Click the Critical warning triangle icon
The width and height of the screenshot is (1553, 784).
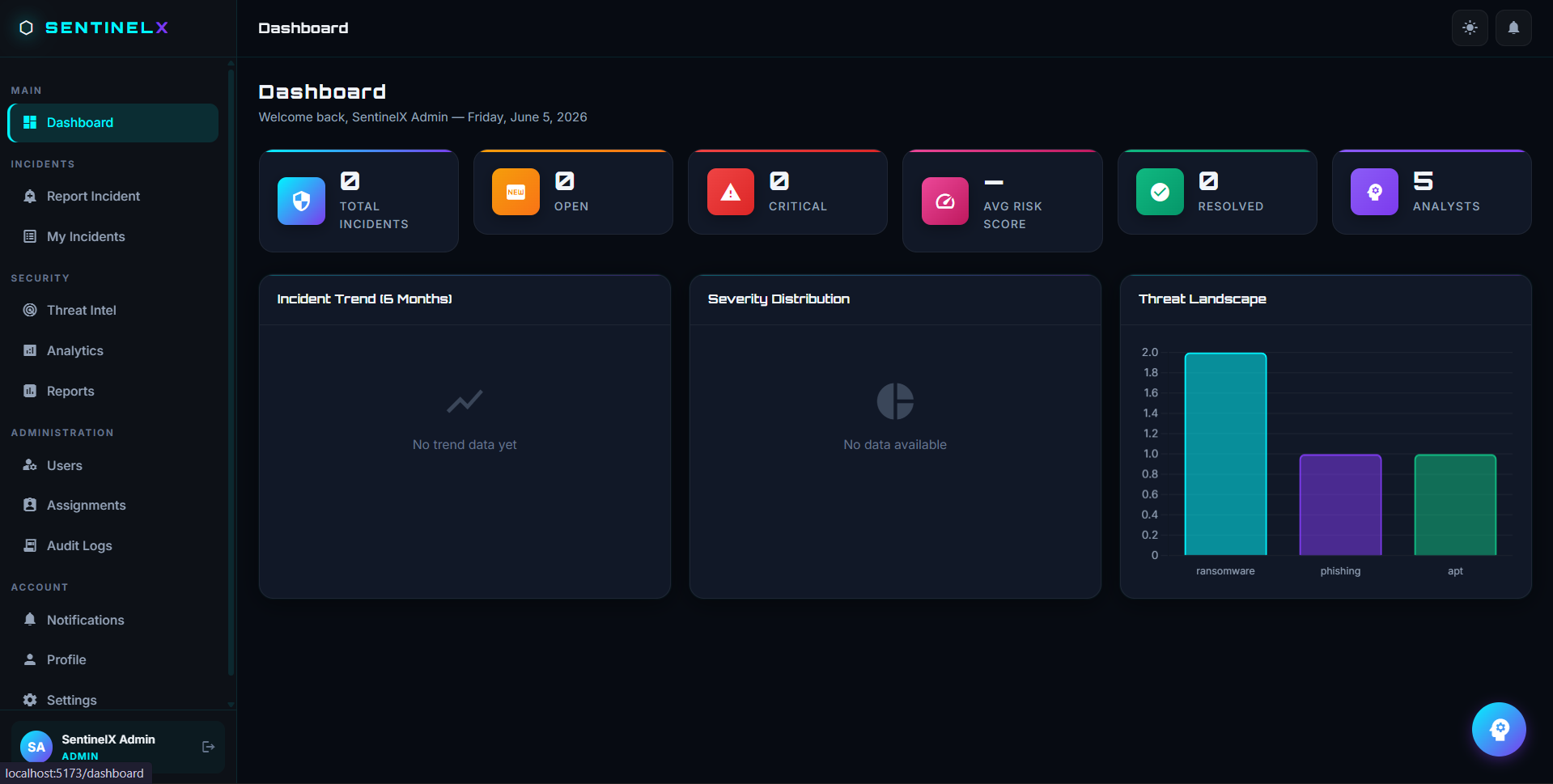click(x=730, y=192)
